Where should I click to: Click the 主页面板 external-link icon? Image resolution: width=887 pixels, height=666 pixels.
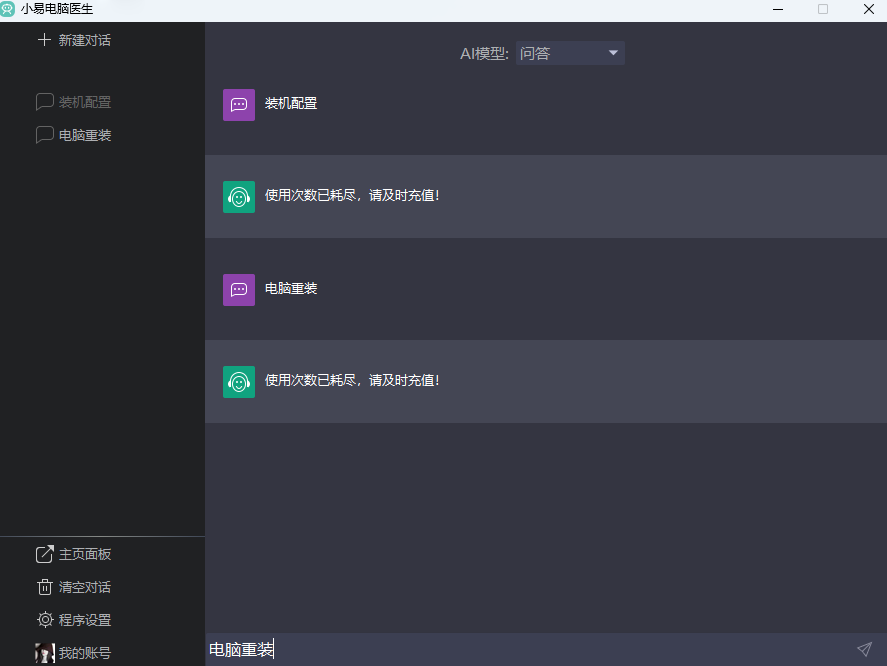(x=44, y=554)
